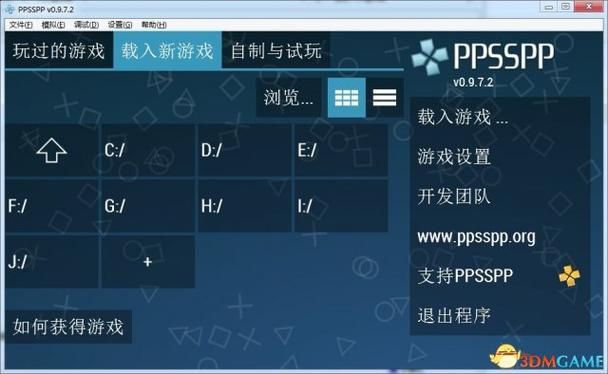The width and height of the screenshot is (608, 374).
Task: Open the E:/ drive tile
Action: click(x=341, y=150)
